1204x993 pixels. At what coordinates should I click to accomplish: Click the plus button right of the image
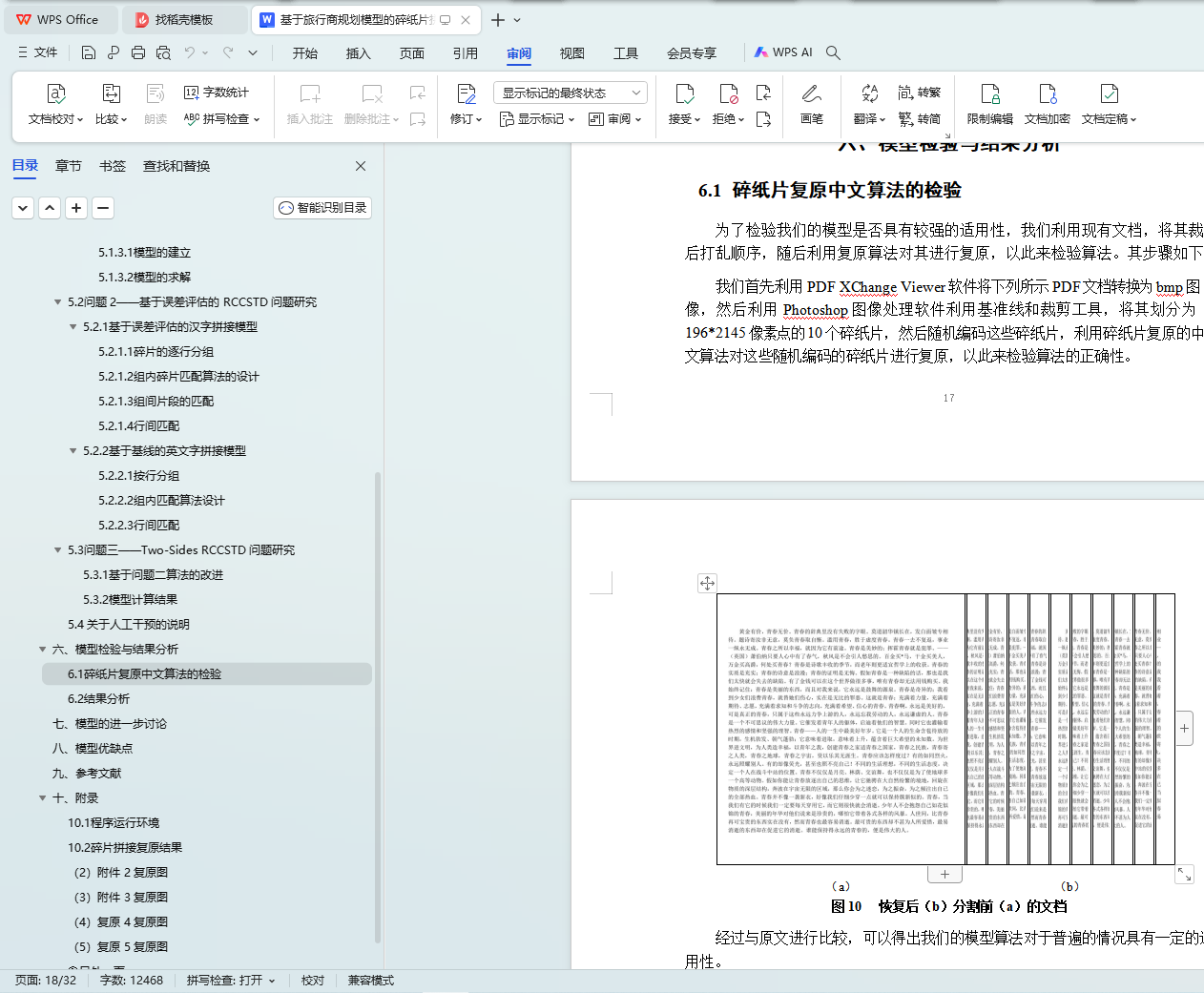click(x=1184, y=729)
